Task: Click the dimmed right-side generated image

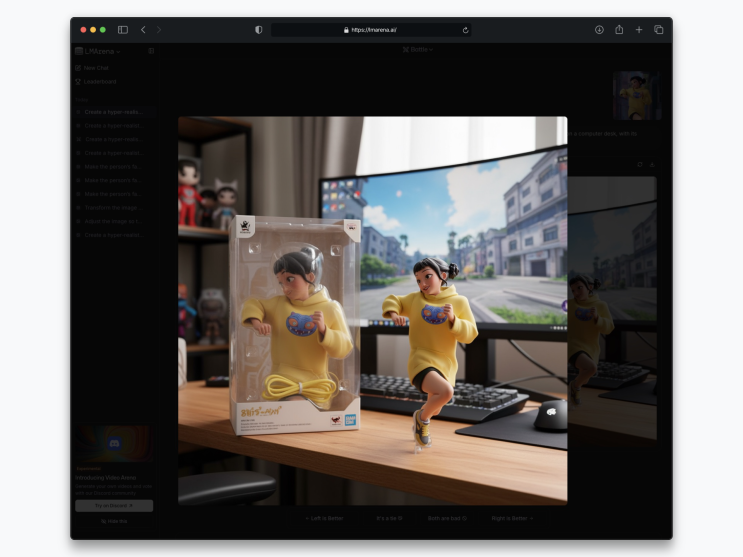Action: 612,308
